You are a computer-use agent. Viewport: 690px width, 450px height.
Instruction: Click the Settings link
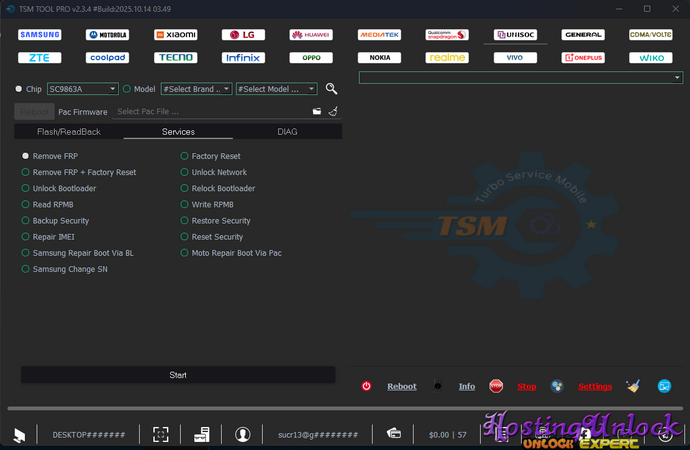(x=594, y=386)
